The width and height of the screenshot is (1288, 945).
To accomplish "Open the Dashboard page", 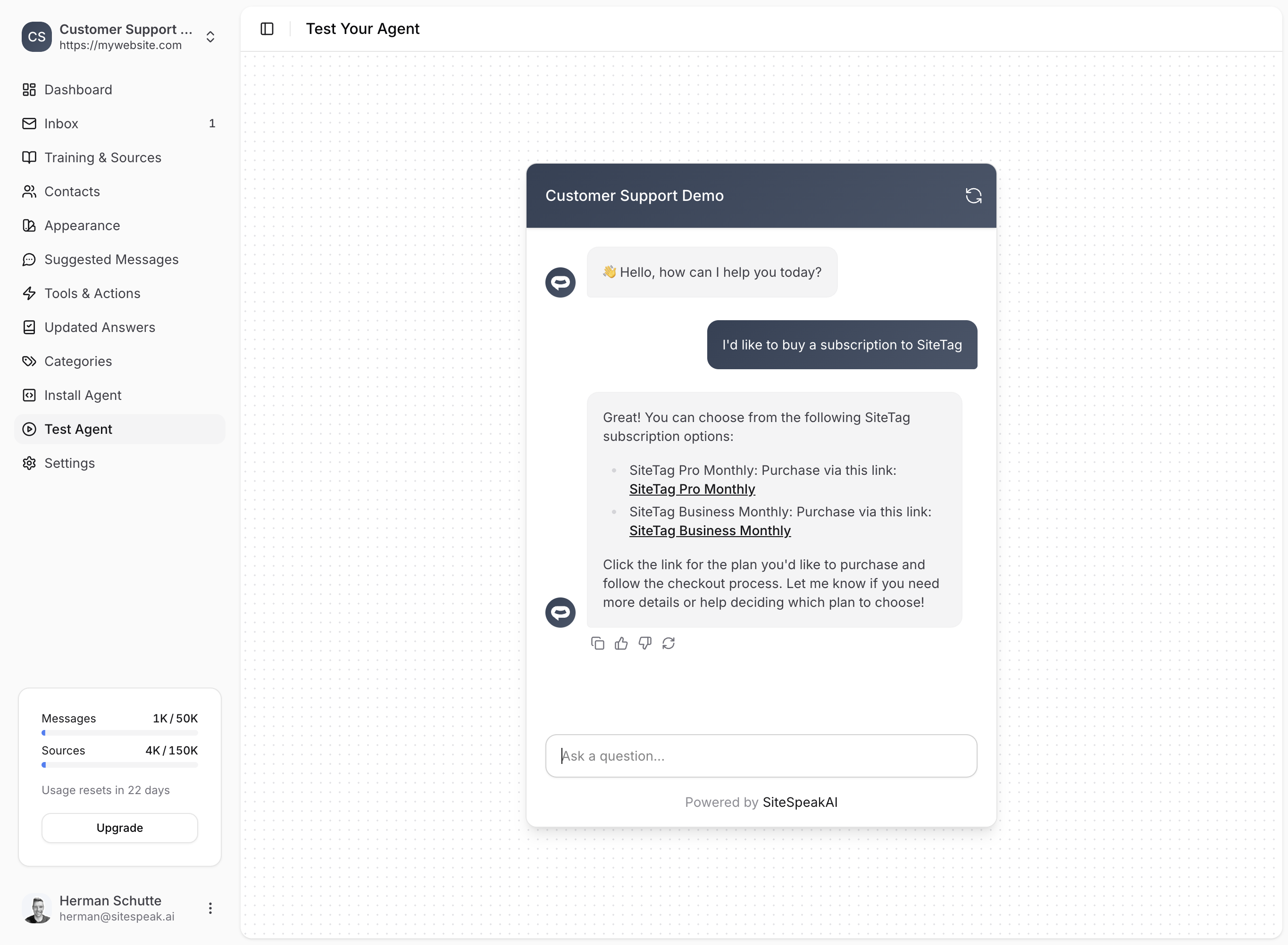I will click(78, 90).
